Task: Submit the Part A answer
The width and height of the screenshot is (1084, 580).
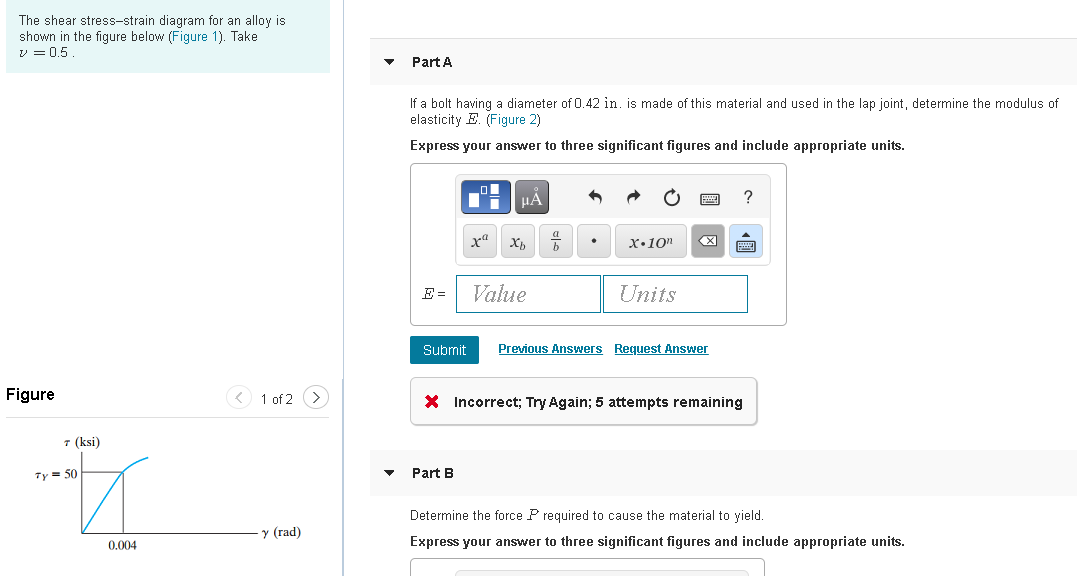Action: [445, 350]
